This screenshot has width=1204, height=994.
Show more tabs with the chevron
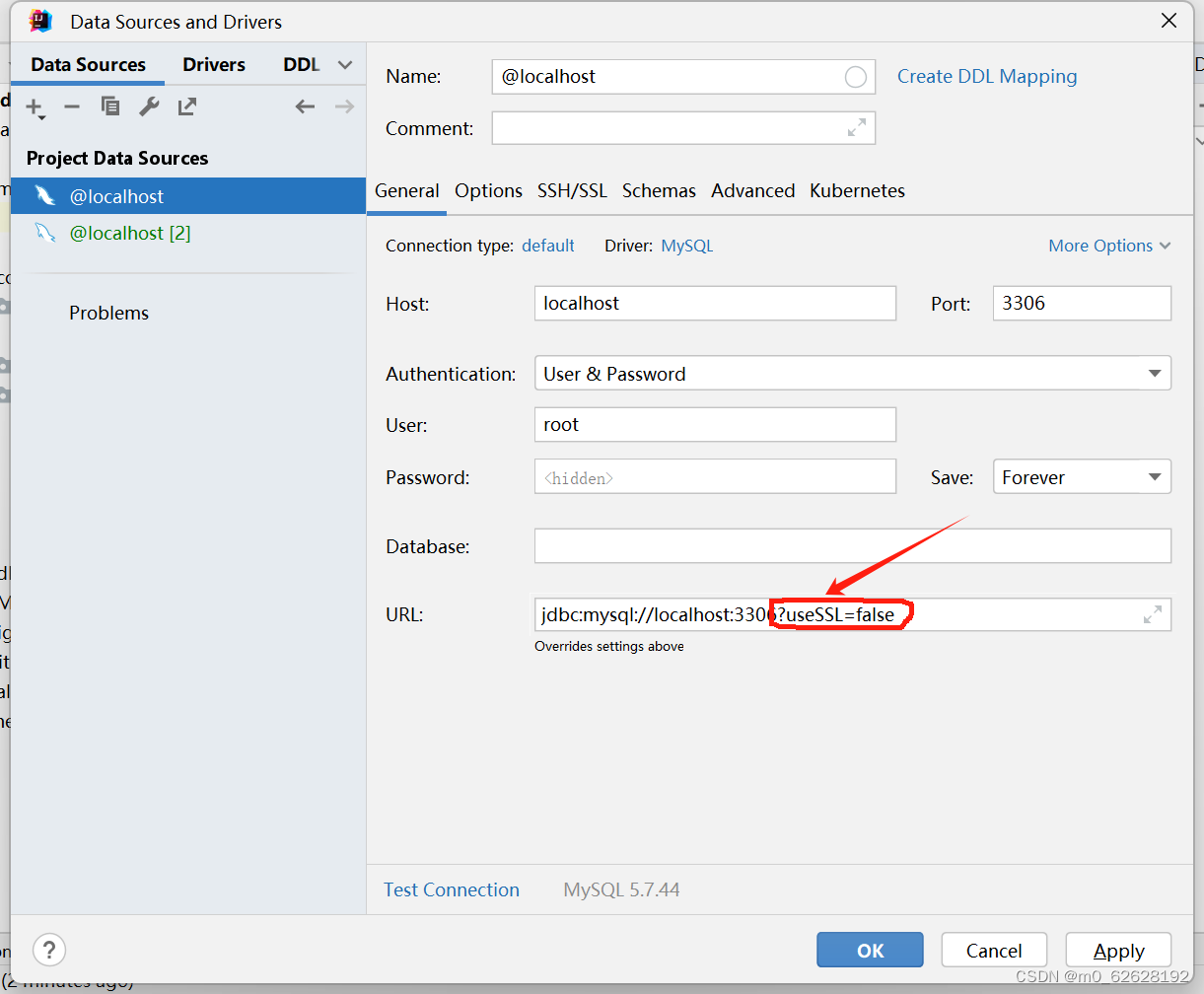pyautogui.click(x=345, y=65)
